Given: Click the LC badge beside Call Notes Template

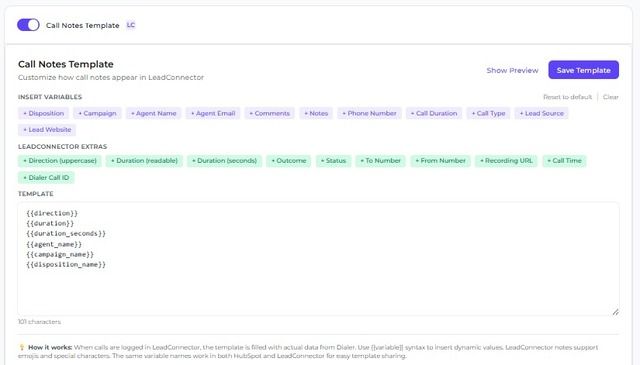Looking at the screenshot, I should pyautogui.click(x=131, y=25).
